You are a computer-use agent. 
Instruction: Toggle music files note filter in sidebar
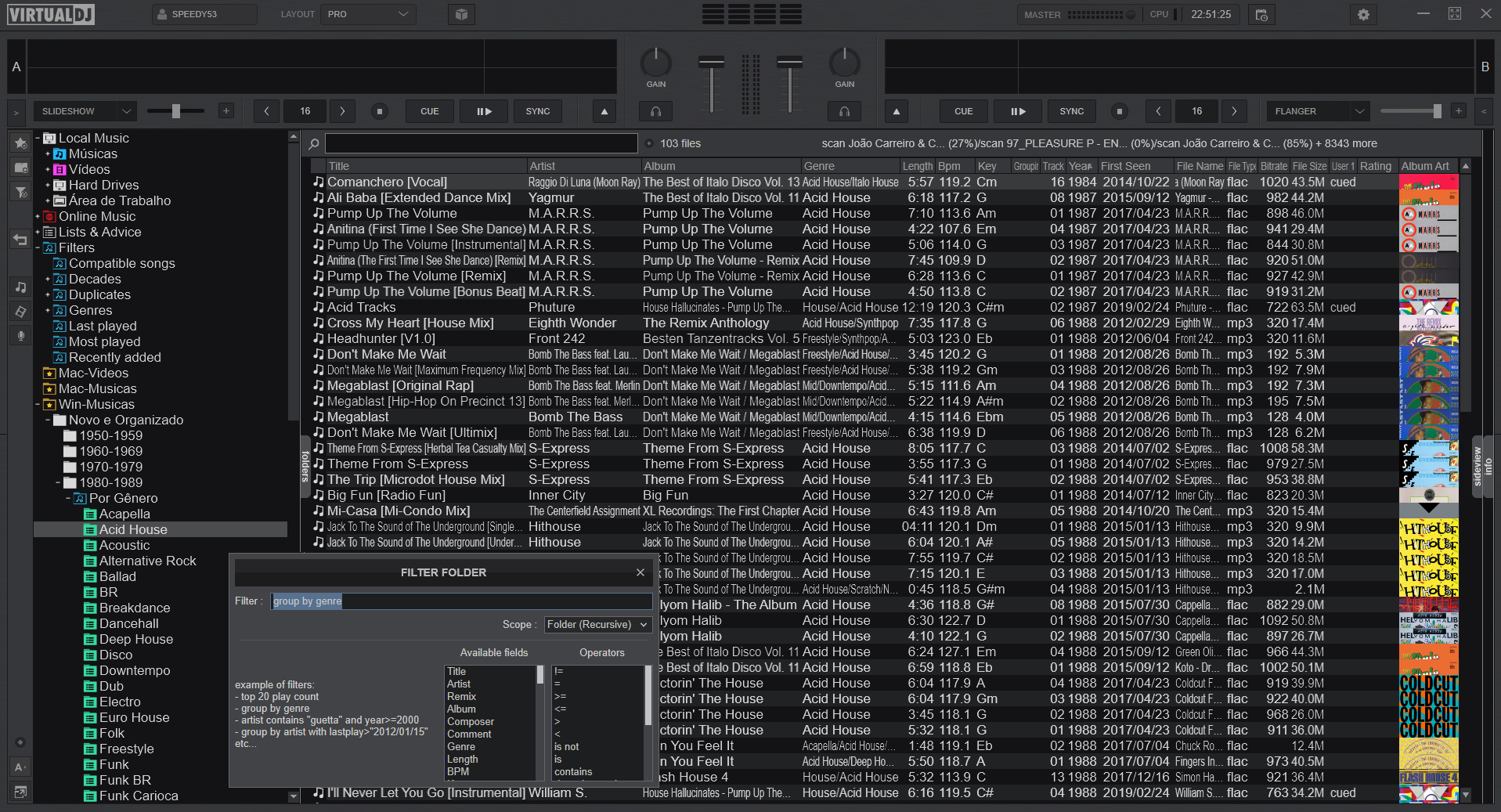(20, 287)
